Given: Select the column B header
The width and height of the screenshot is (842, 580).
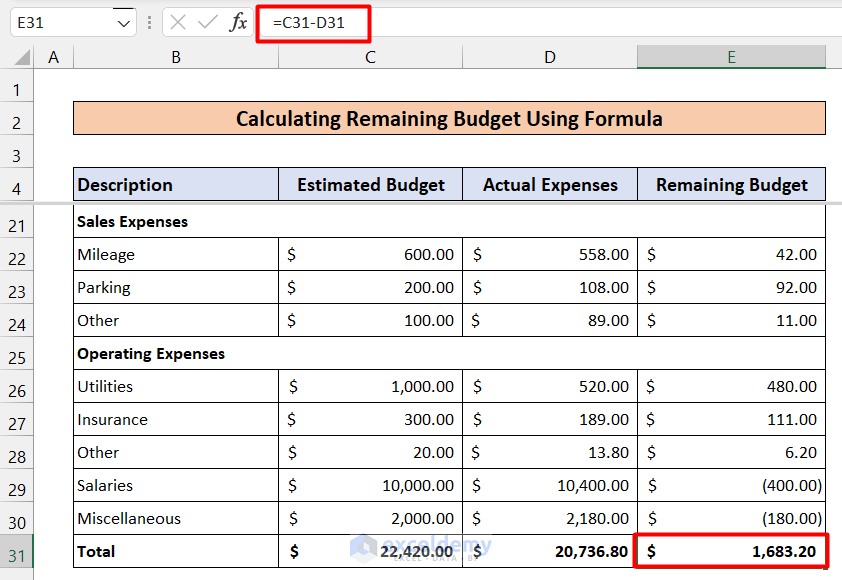Looking at the screenshot, I should tap(176, 57).
